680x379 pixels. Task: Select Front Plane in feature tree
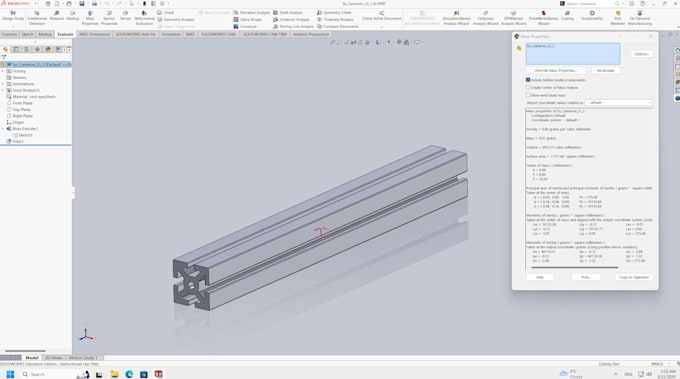[23, 103]
